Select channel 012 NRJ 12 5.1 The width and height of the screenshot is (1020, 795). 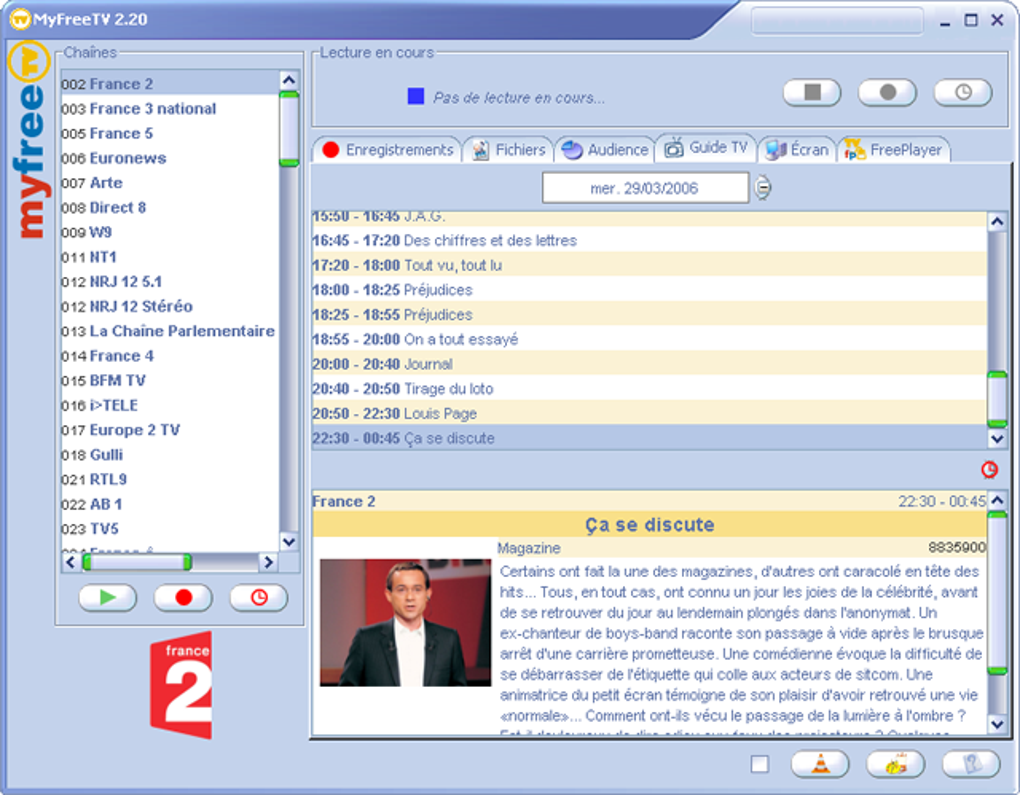tap(170, 282)
